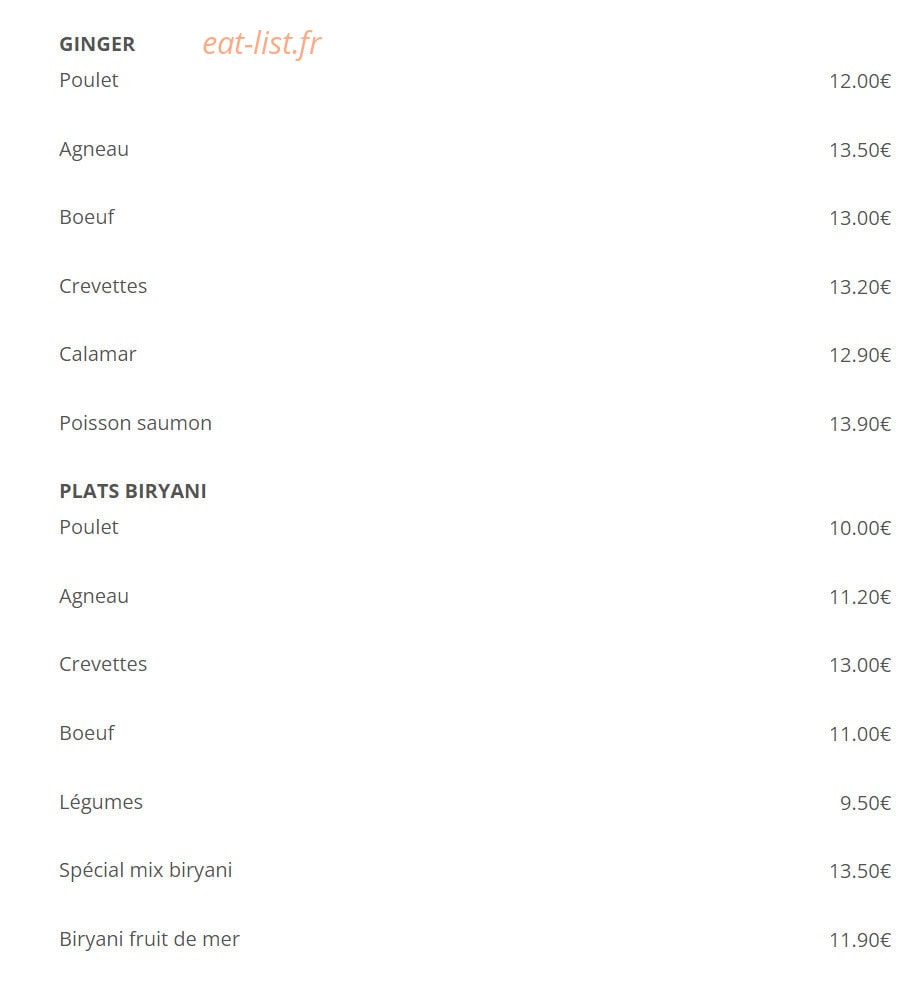Select the Spécial mix biryani dish
Screen dimensions: 921x996
(145, 871)
